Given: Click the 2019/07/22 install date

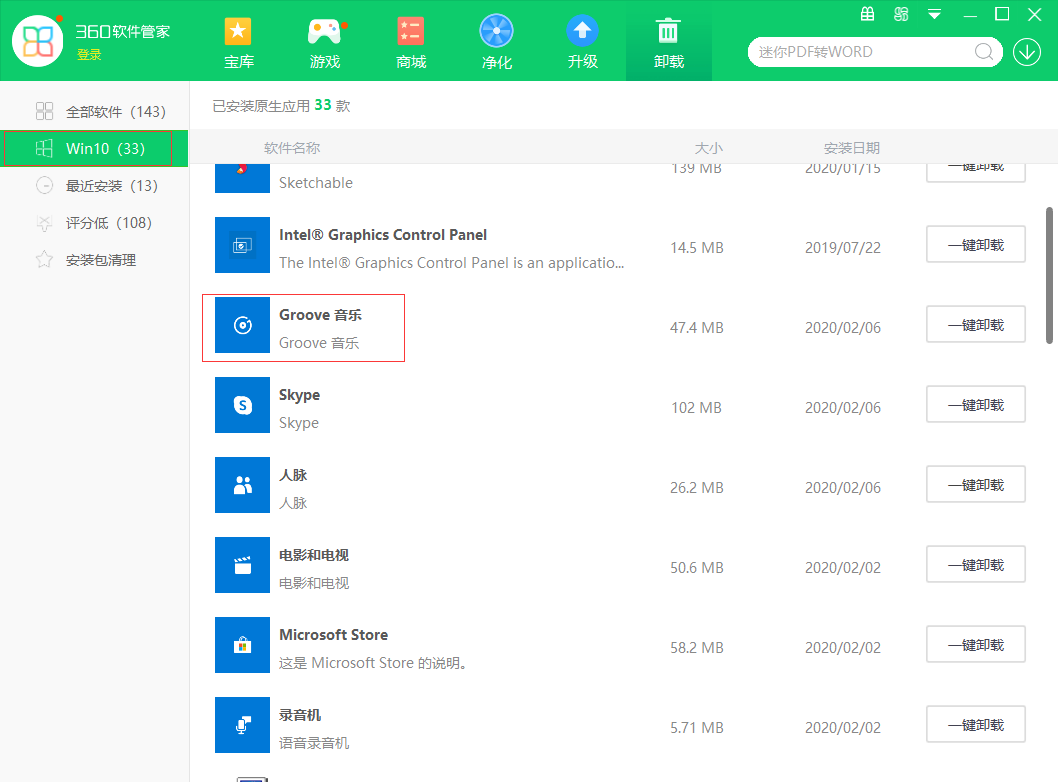Looking at the screenshot, I should pos(843,248).
